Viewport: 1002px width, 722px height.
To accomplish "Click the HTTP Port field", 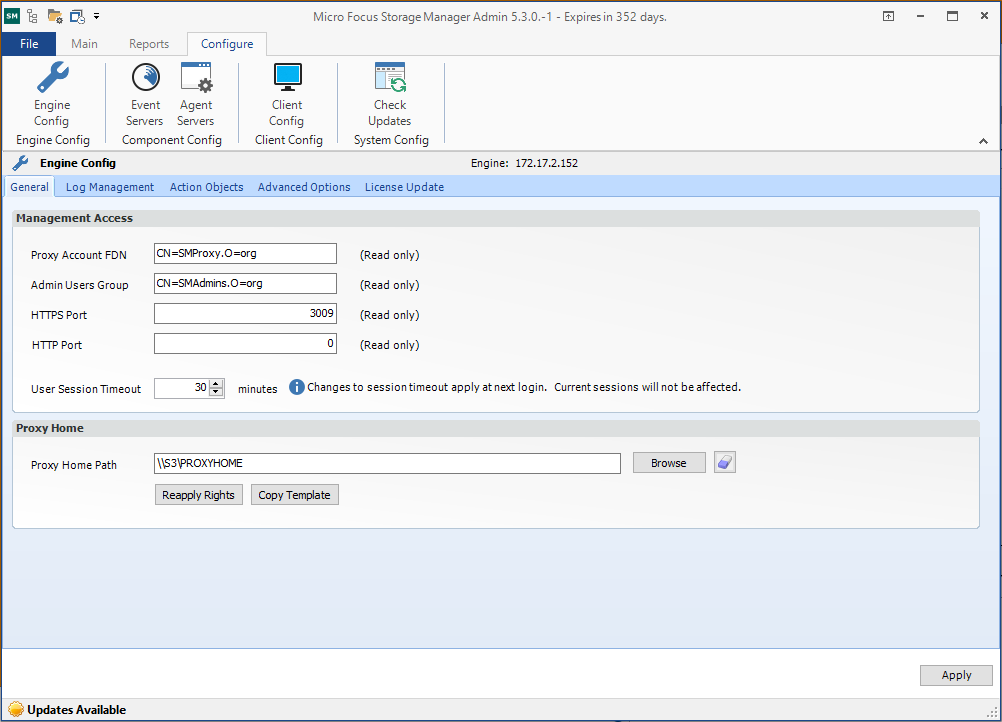I will pyautogui.click(x=245, y=343).
